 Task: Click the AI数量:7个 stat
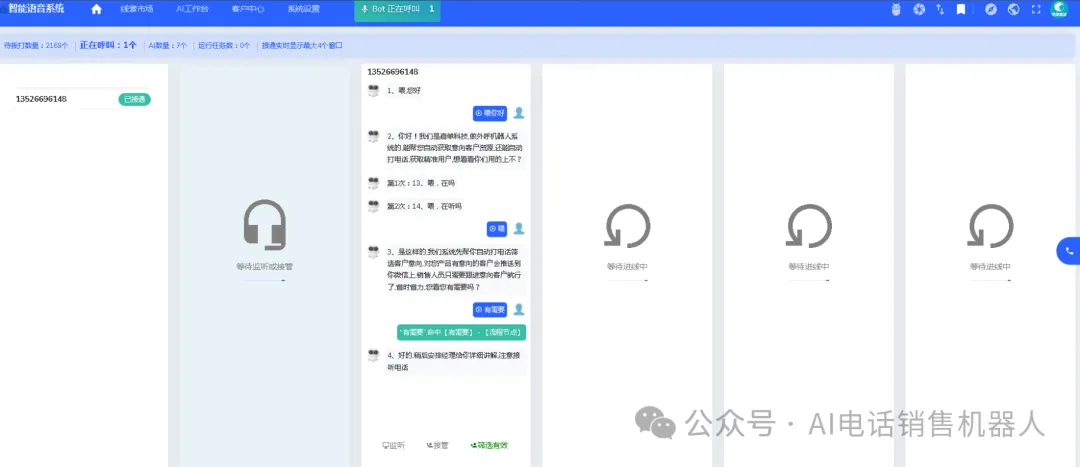point(167,46)
